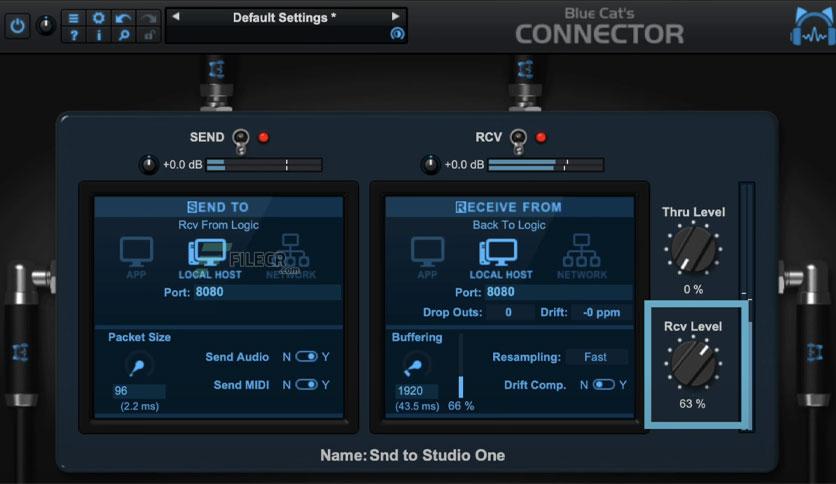Turn the Rcv Level knob

coord(693,364)
